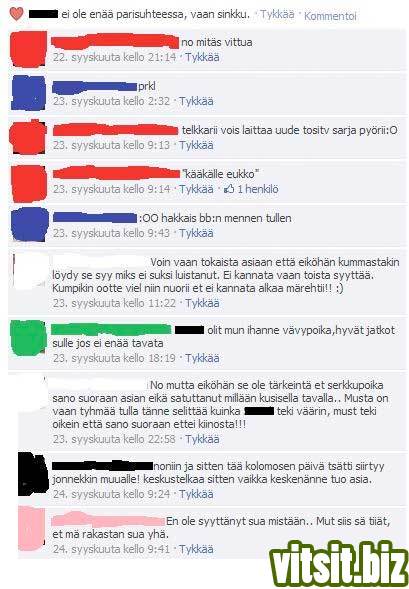Screen dimensions: 409x589
Task: Like the comment posted at 22:58
Action: point(202,439)
